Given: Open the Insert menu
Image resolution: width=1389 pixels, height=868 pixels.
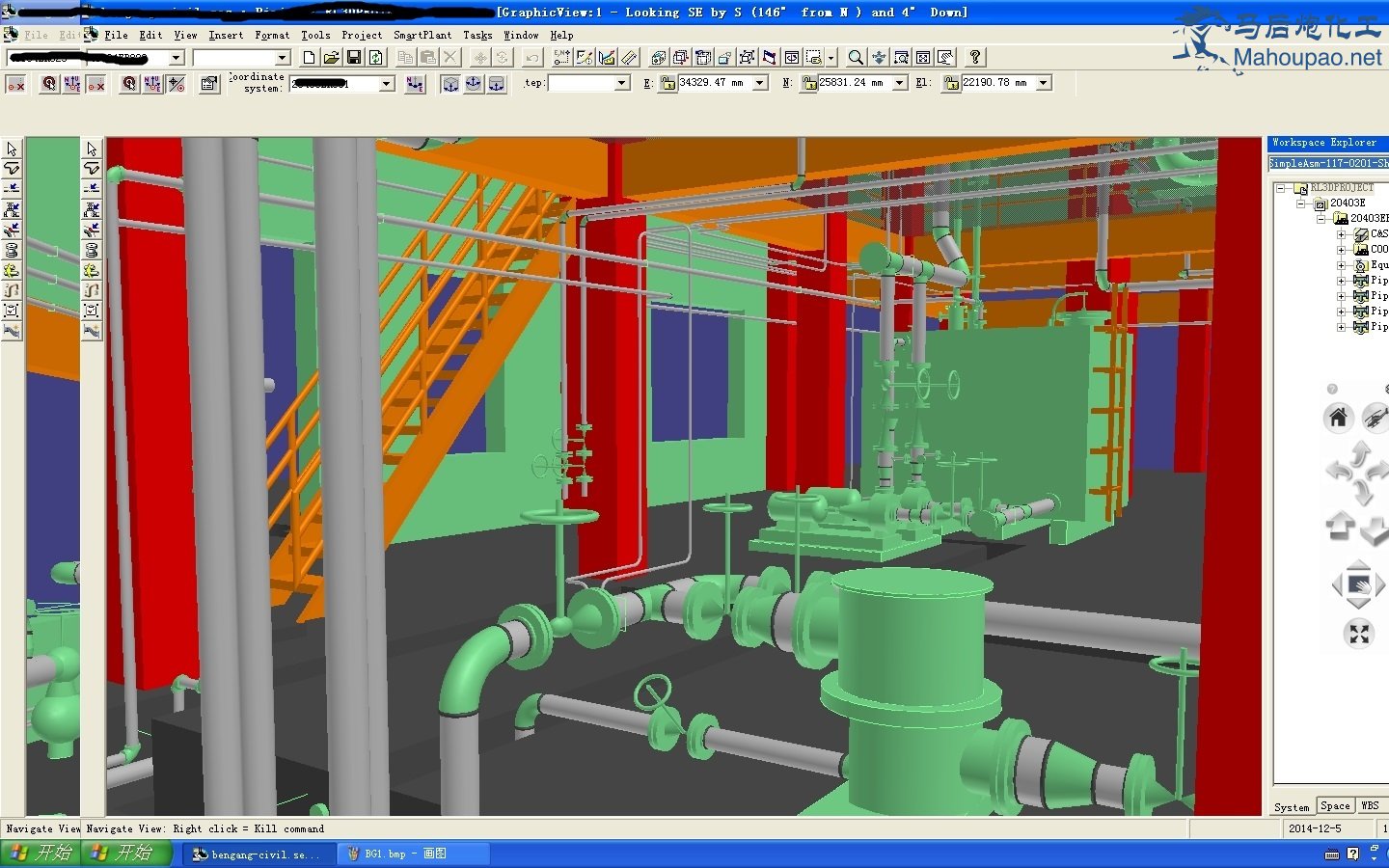Looking at the screenshot, I should (x=226, y=35).
